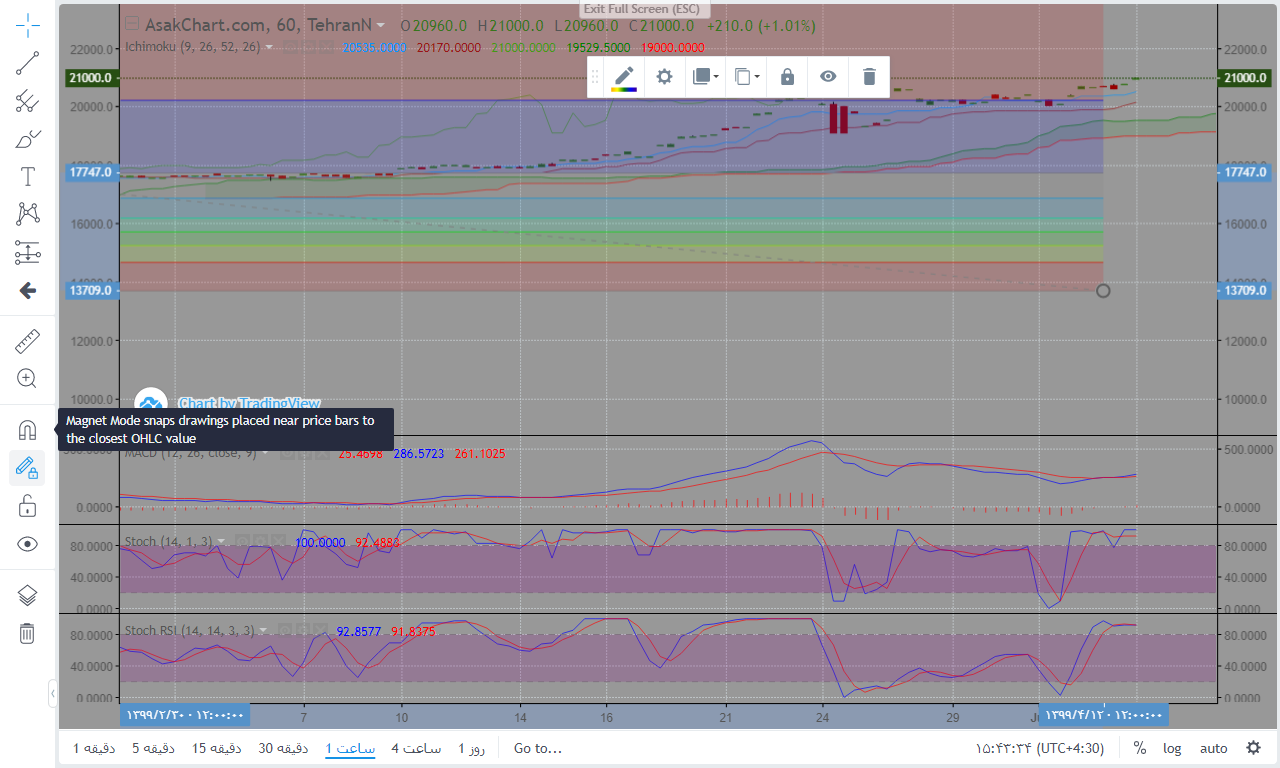Toggle percentage scale %
Screen dimensions: 1280x768
point(1140,748)
